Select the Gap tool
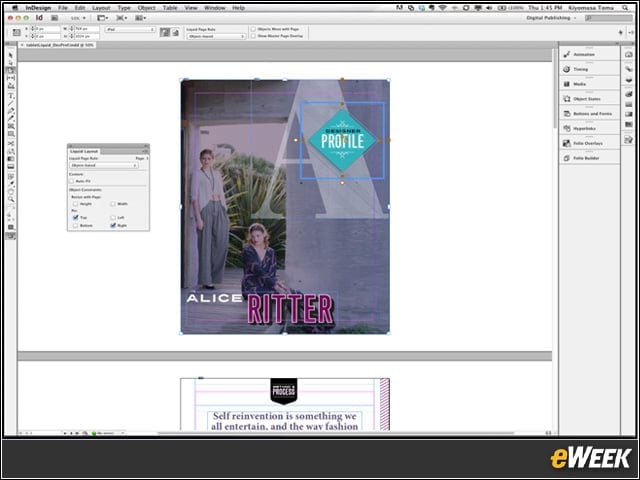The image size is (640, 480). click(x=11, y=78)
